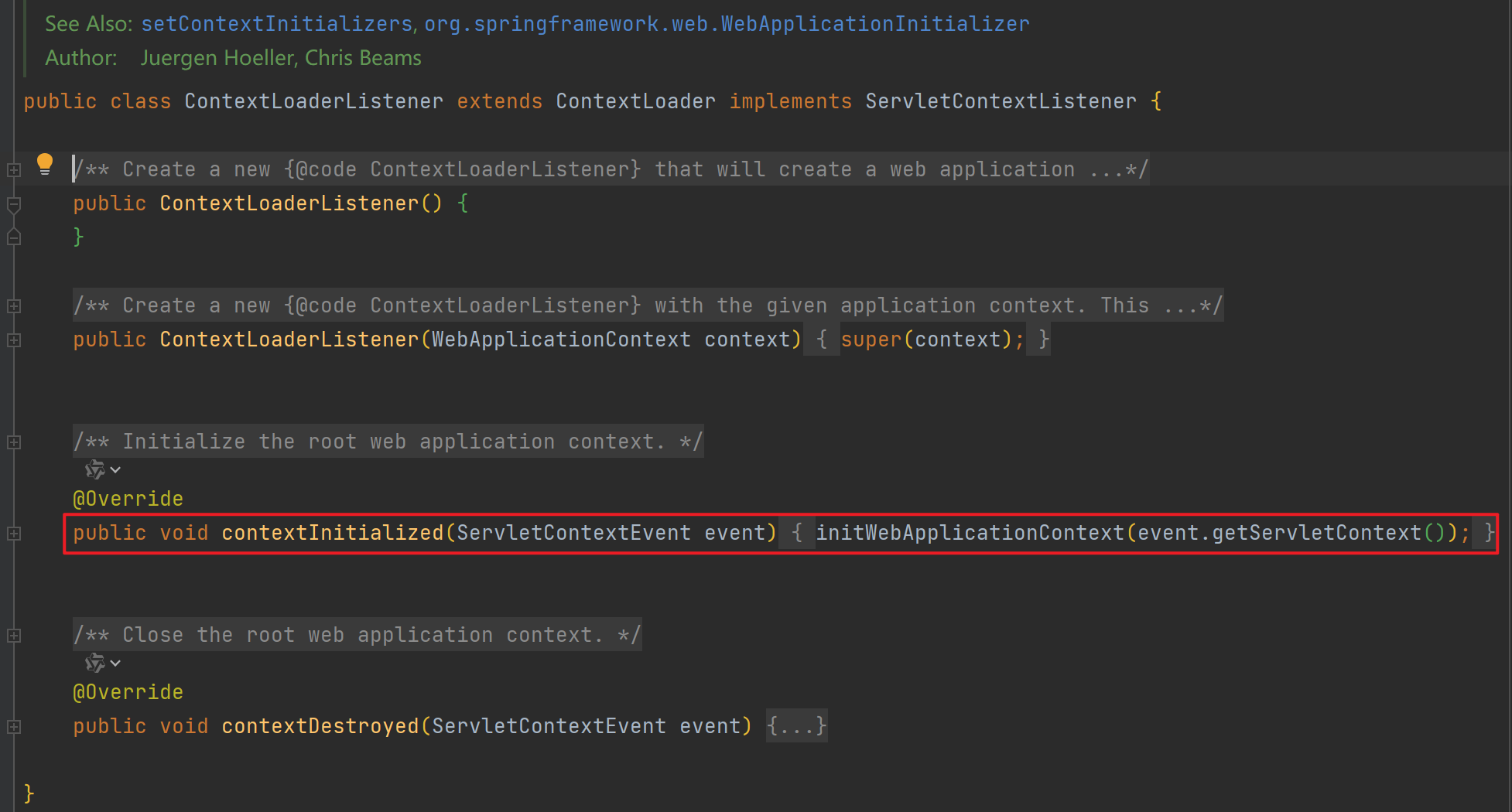
Task: Click the ServletContextEvent type in contextInitialized
Action: (573, 533)
